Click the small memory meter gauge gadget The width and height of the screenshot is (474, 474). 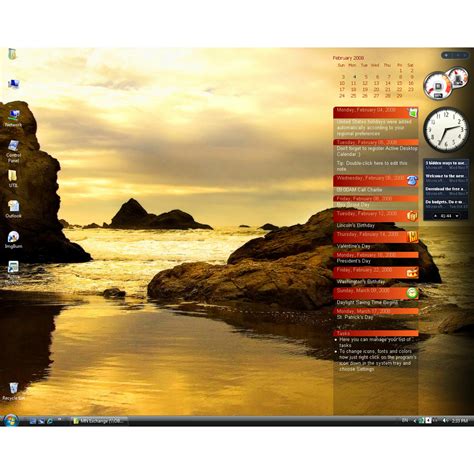click(458, 77)
